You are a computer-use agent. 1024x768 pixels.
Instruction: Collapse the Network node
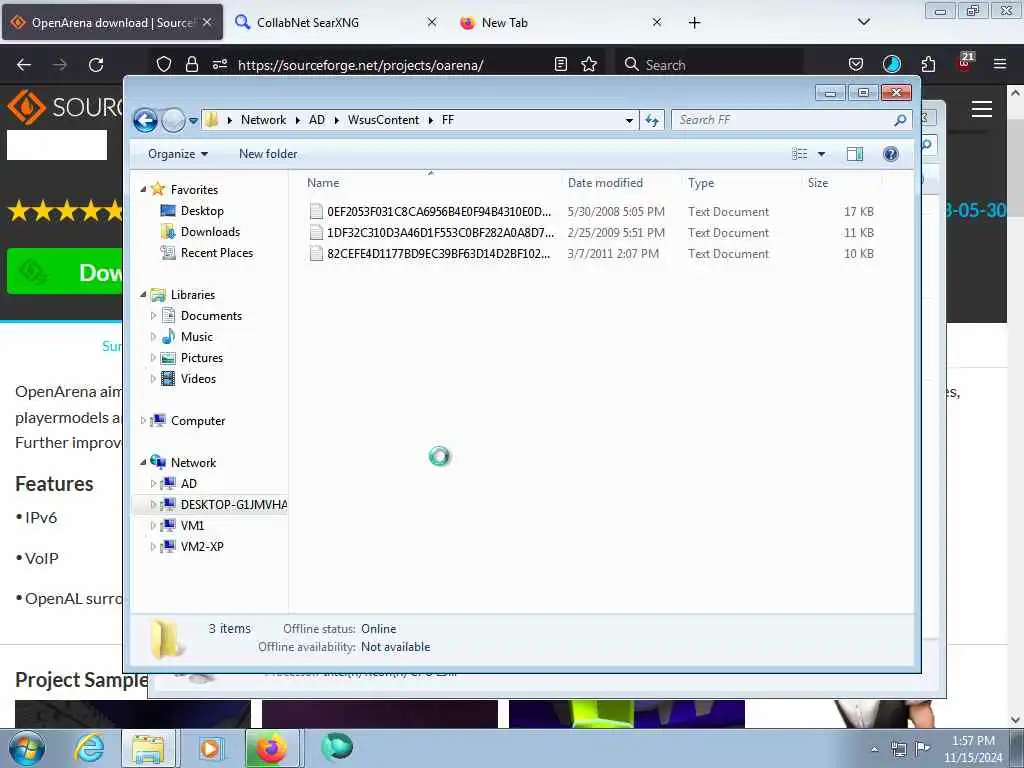[x=143, y=462]
